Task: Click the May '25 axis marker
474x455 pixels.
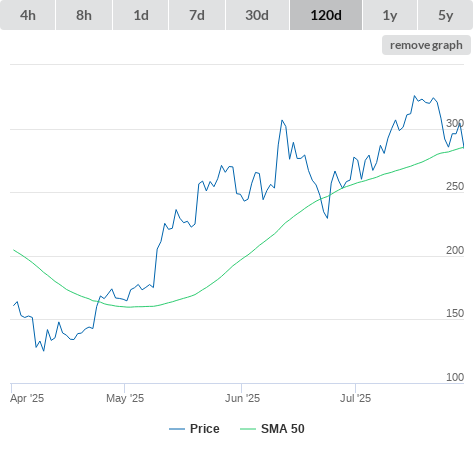Action: [125, 398]
